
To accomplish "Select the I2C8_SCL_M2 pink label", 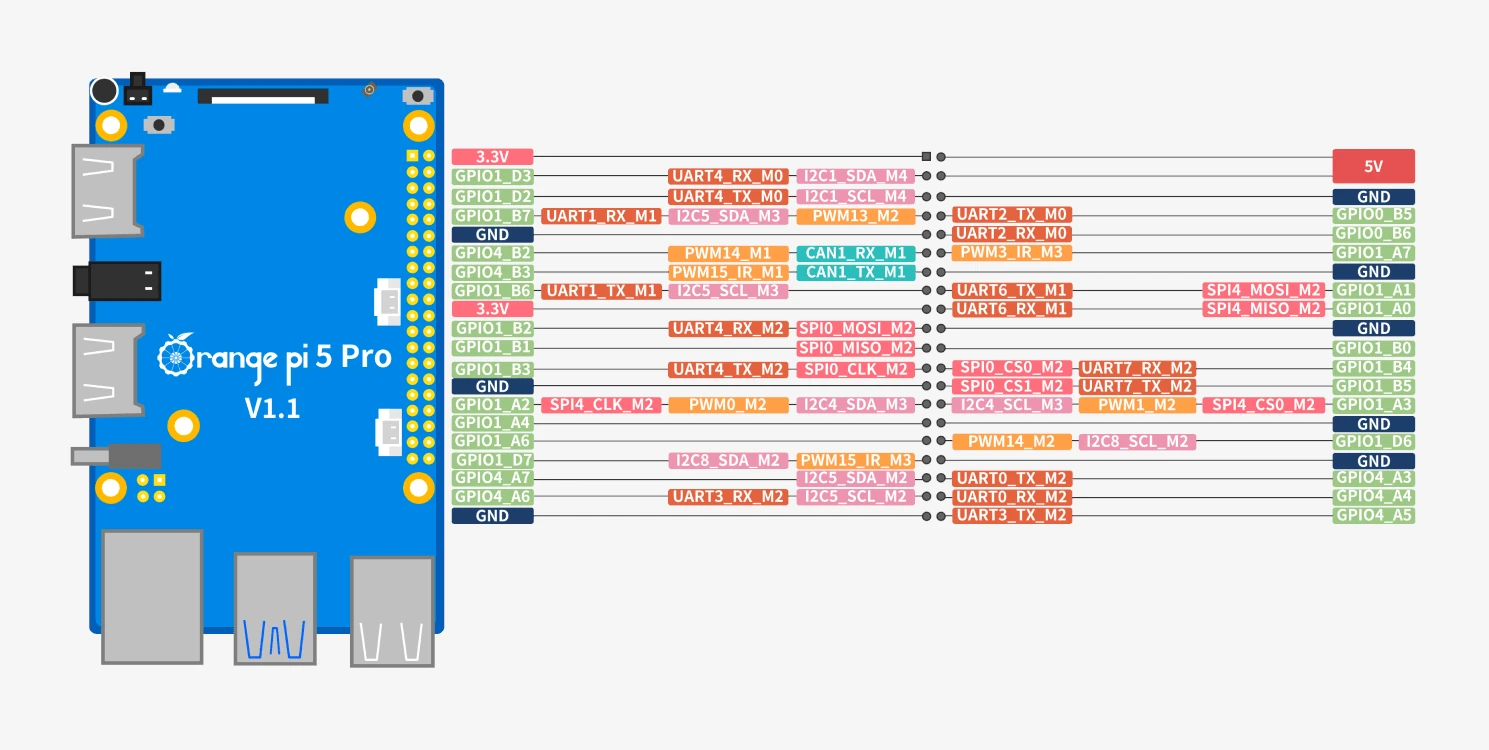I will pyautogui.click(x=1137, y=441).
